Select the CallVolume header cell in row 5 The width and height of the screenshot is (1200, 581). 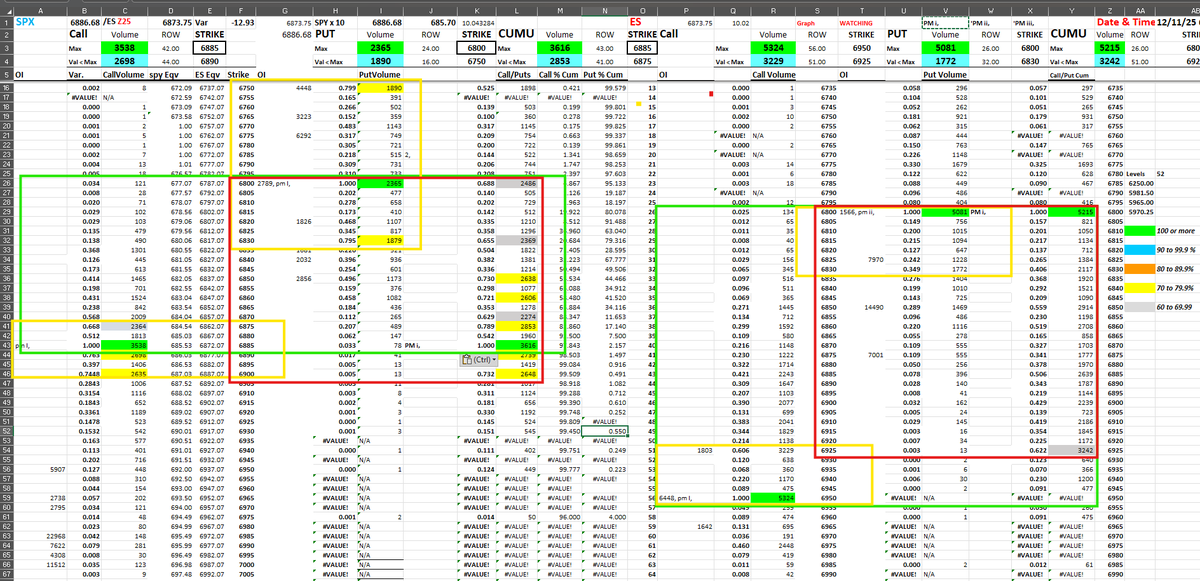tap(123, 74)
